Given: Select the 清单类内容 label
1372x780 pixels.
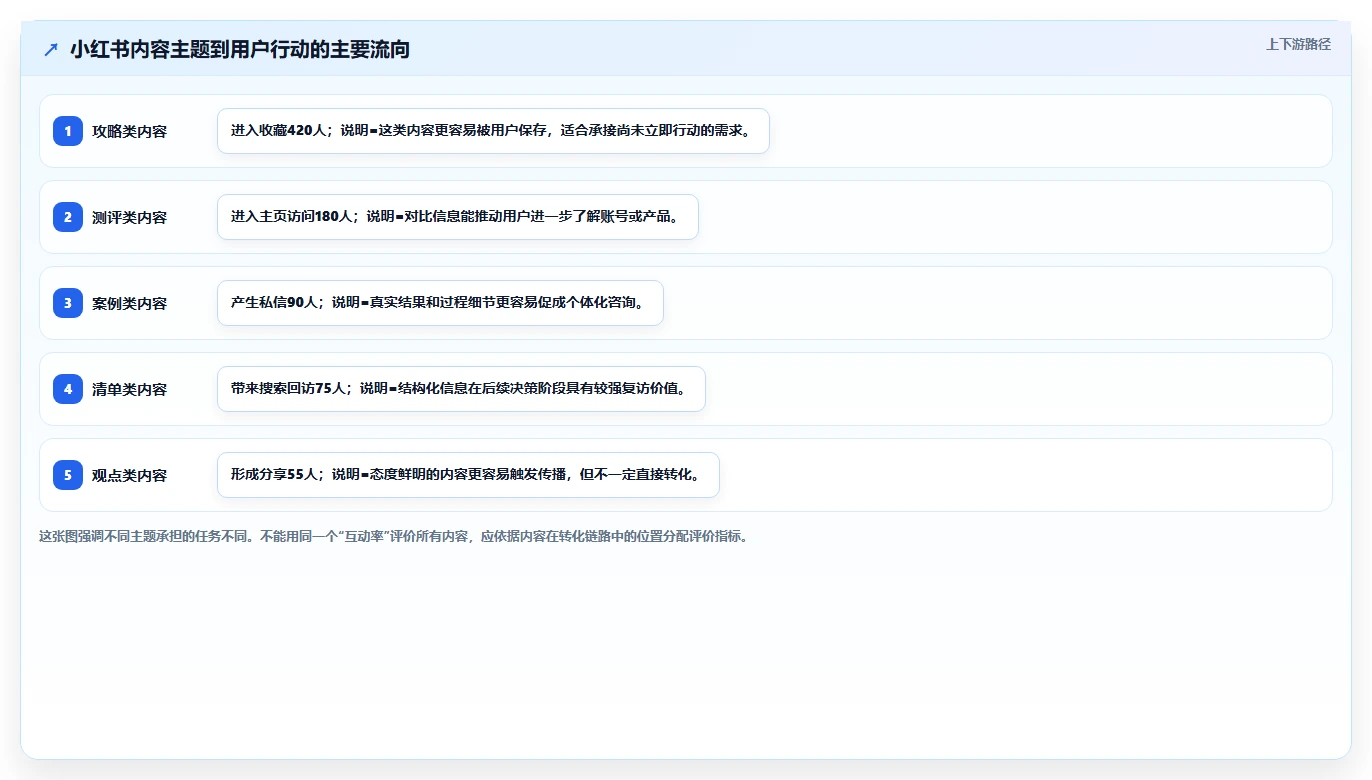Looking at the screenshot, I should point(130,389).
